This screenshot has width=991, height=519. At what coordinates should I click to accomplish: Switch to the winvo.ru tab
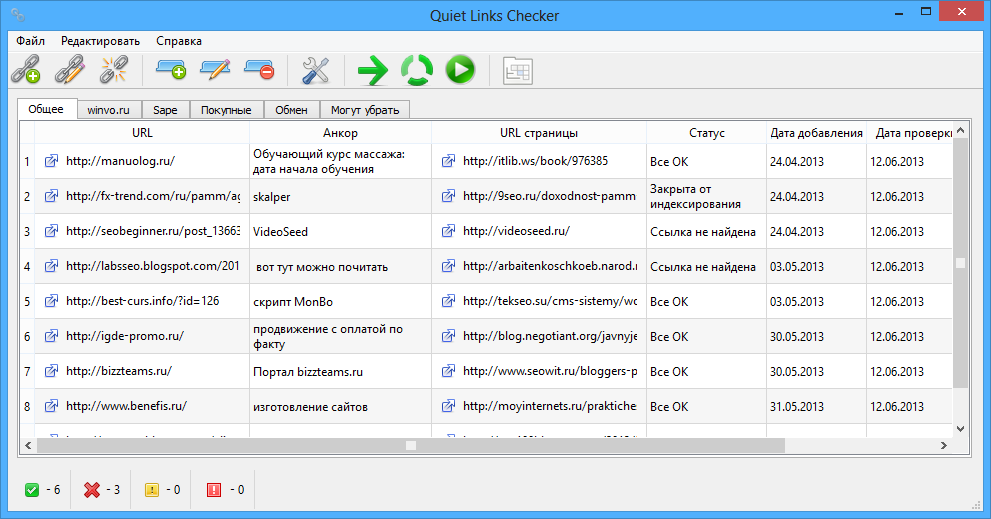click(x=109, y=110)
